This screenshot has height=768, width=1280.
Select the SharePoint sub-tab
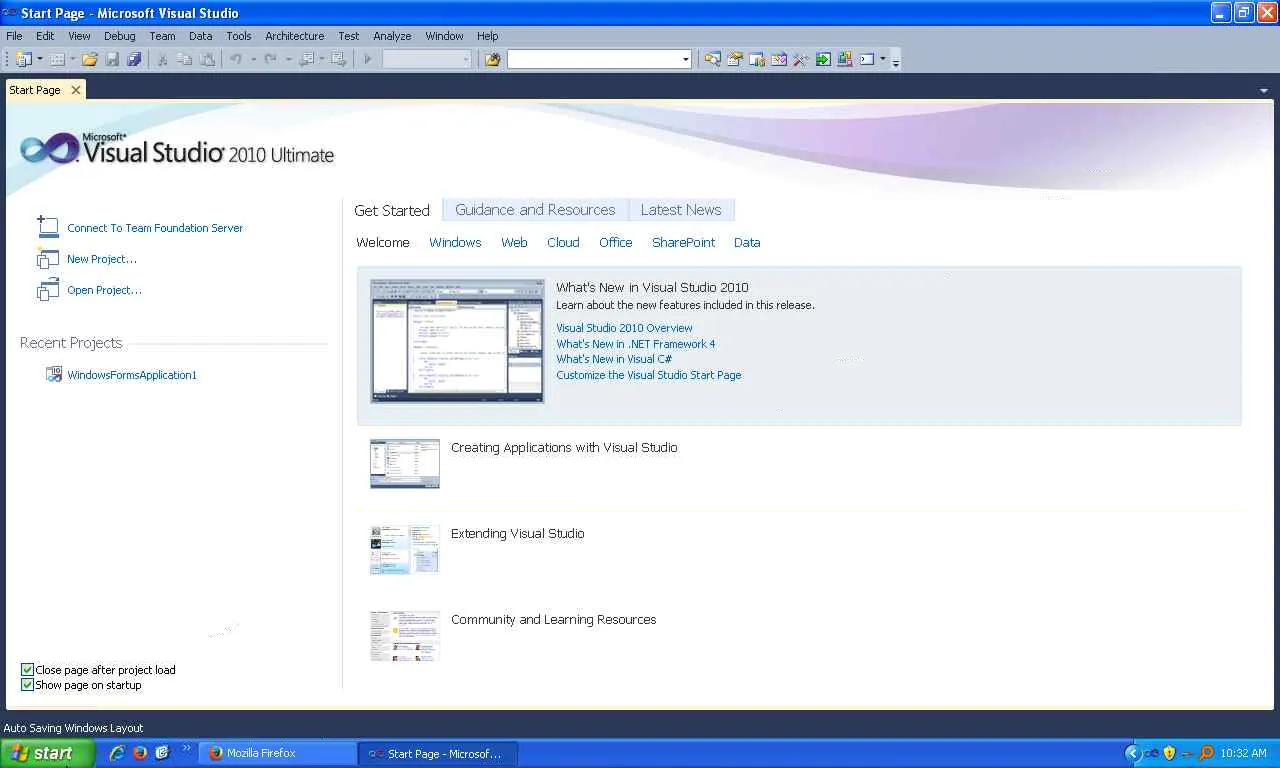pyautogui.click(x=684, y=243)
